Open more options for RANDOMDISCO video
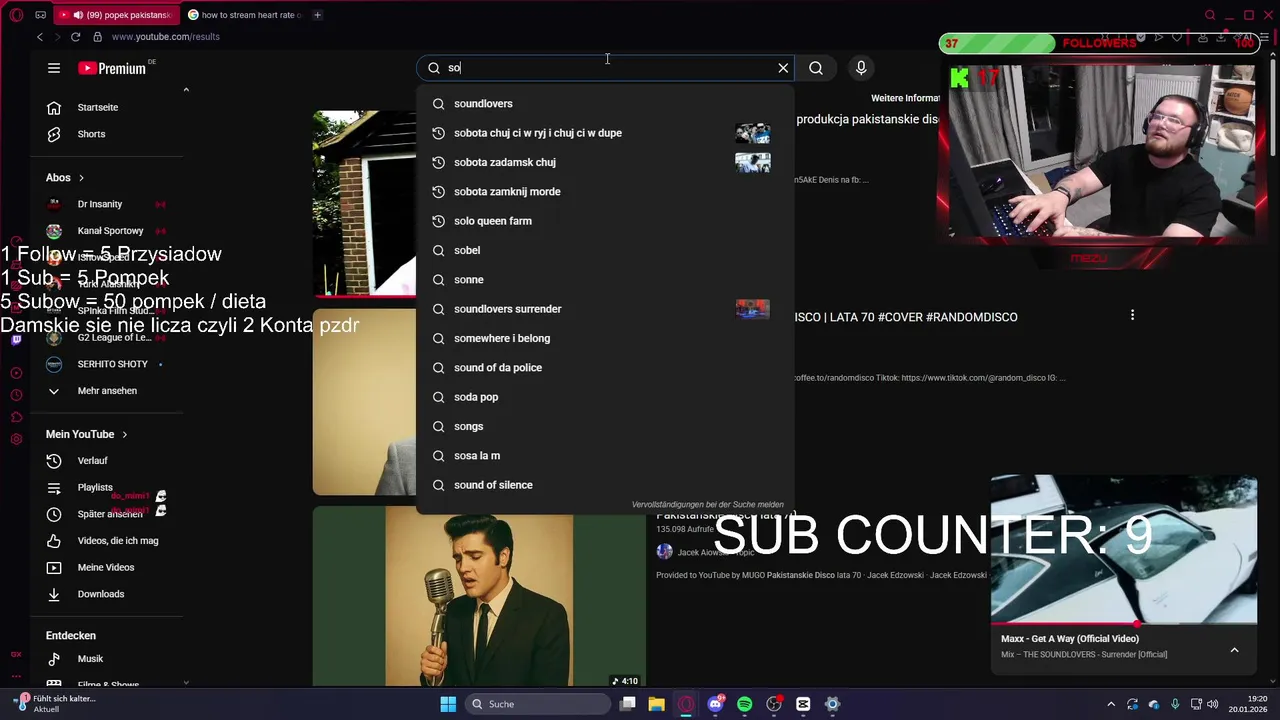1280x720 pixels. (x=1132, y=315)
